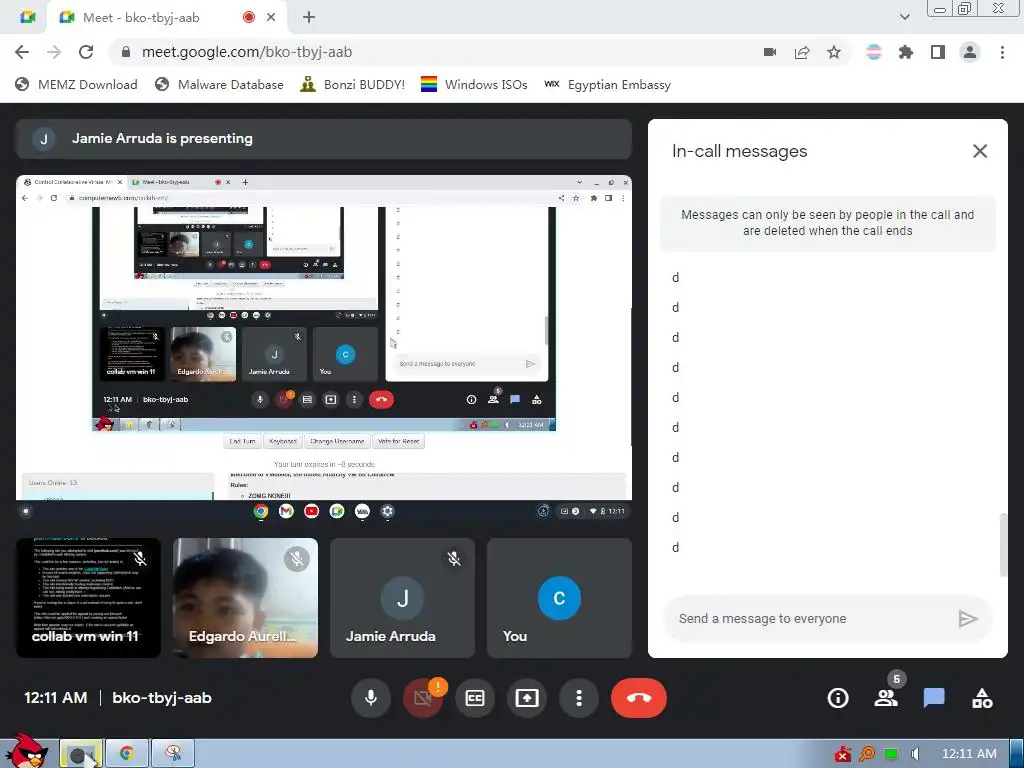Select the Jamie Arruda participant tile

tap(402, 598)
